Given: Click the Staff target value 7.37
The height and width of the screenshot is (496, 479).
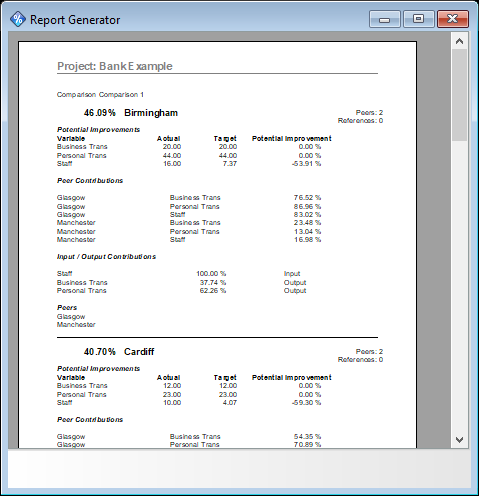Looking at the screenshot, I should point(230,164).
